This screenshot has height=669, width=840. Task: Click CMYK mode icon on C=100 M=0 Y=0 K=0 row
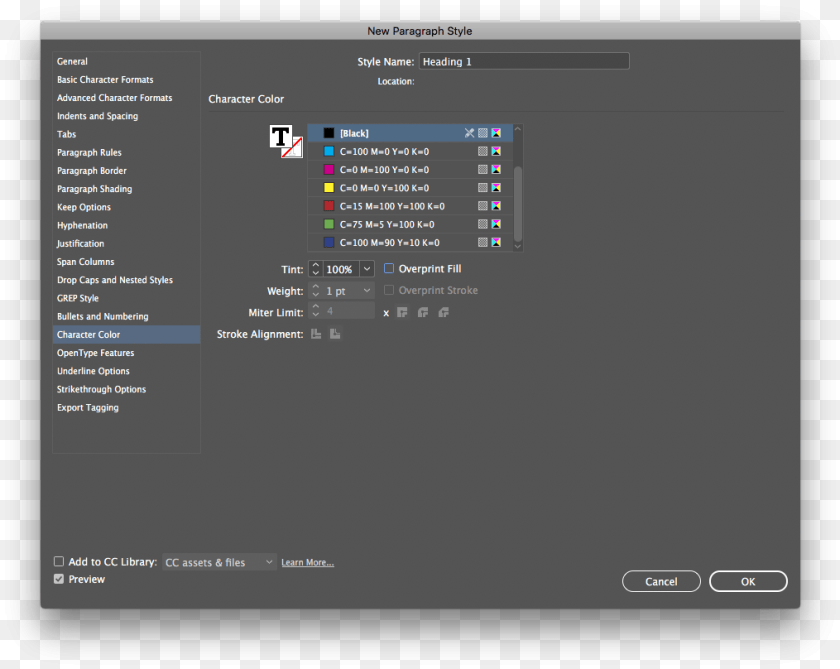click(x=496, y=151)
